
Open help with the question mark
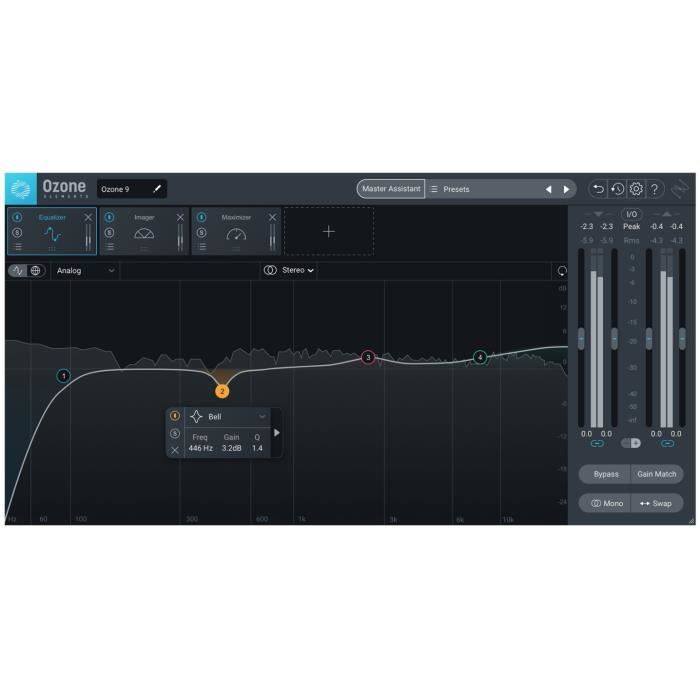pos(654,189)
